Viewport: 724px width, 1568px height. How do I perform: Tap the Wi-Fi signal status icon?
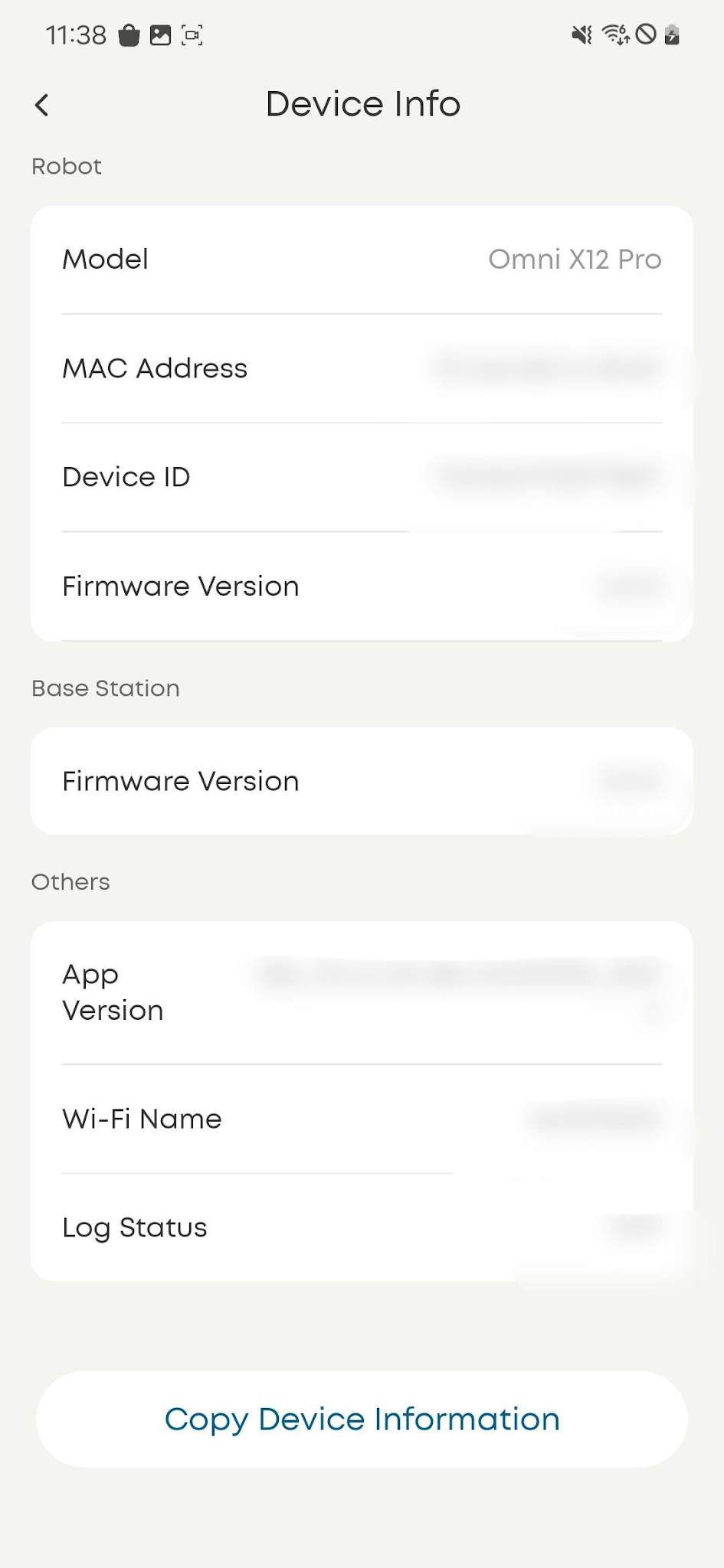tap(615, 35)
